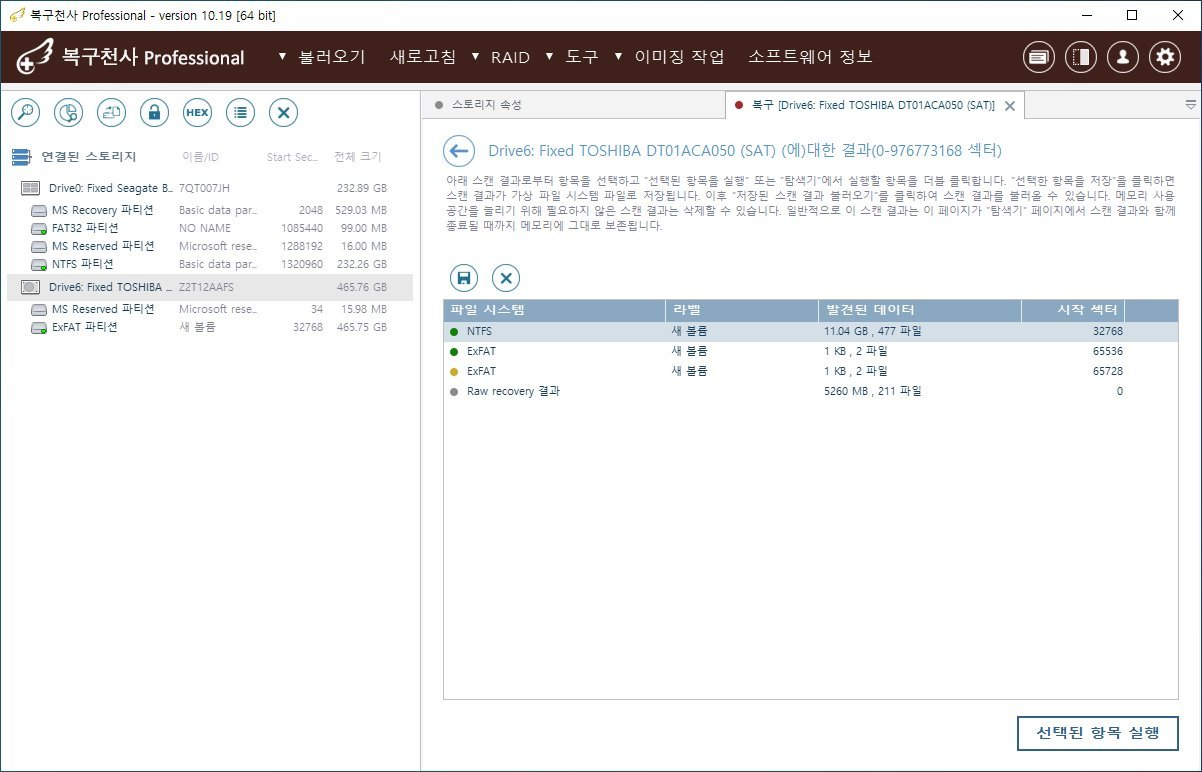Click serial Z2T12AAFS of Drive6
This screenshot has height=772, width=1202.
tap(207, 287)
